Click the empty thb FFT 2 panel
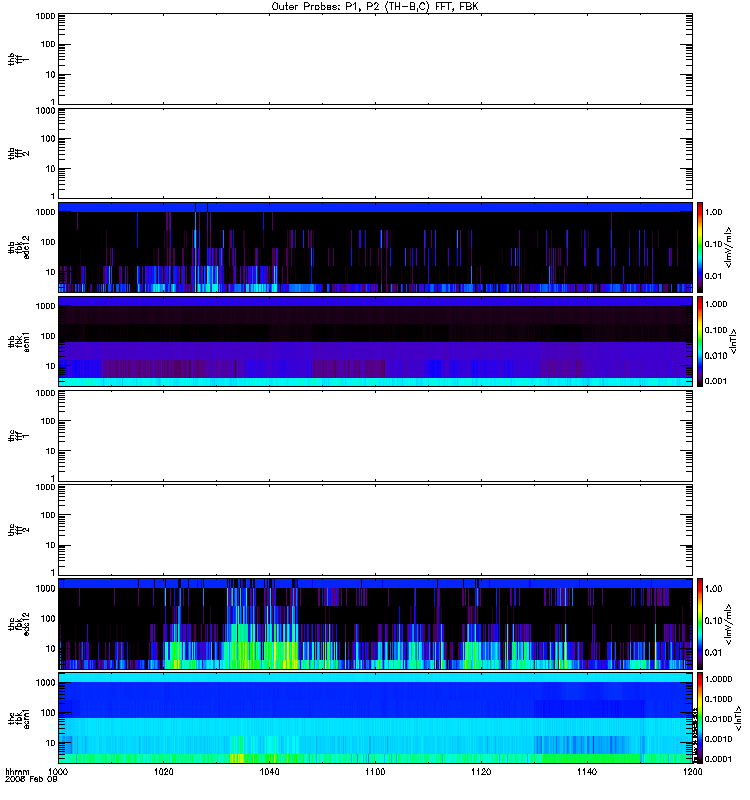The width and height of the screenshot is (750, 800). click(375, 152)
